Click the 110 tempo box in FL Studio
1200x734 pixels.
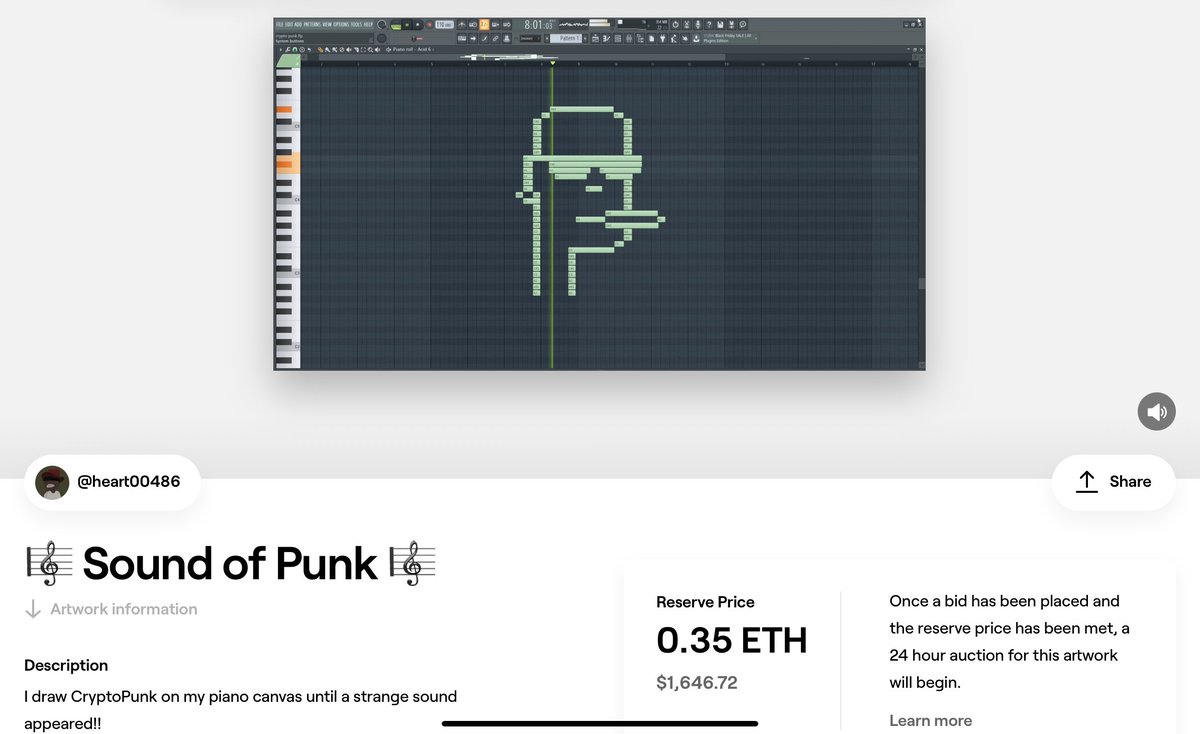coord(444,25)
